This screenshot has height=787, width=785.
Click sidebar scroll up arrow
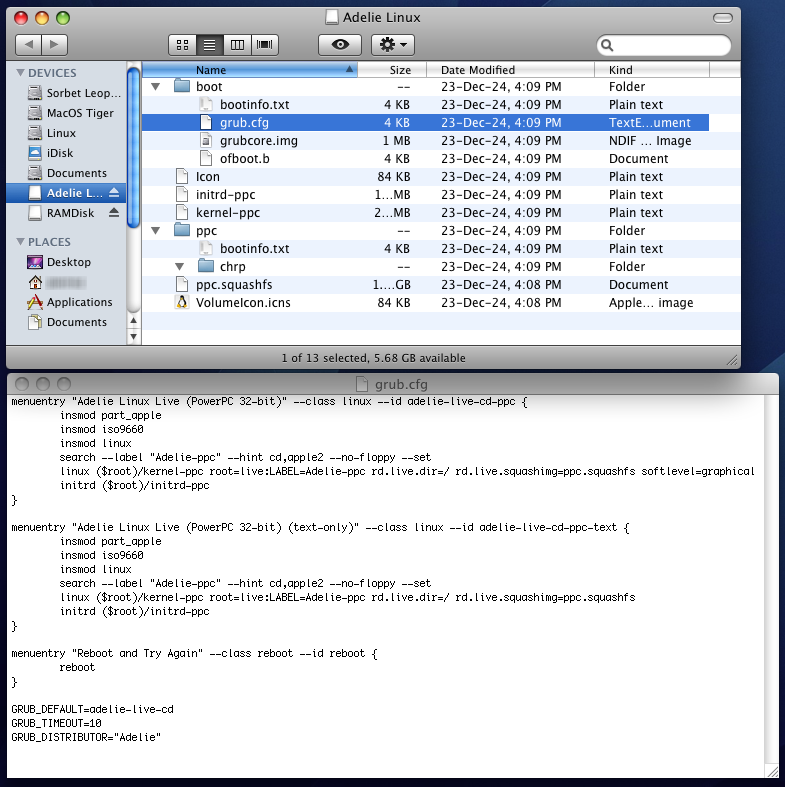[x=134, y=320]
